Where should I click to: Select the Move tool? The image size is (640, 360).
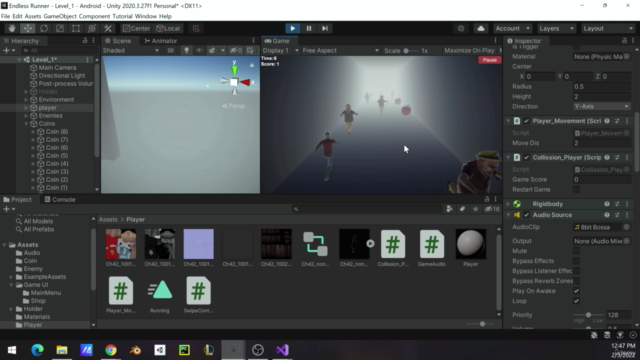click(28, 28)
